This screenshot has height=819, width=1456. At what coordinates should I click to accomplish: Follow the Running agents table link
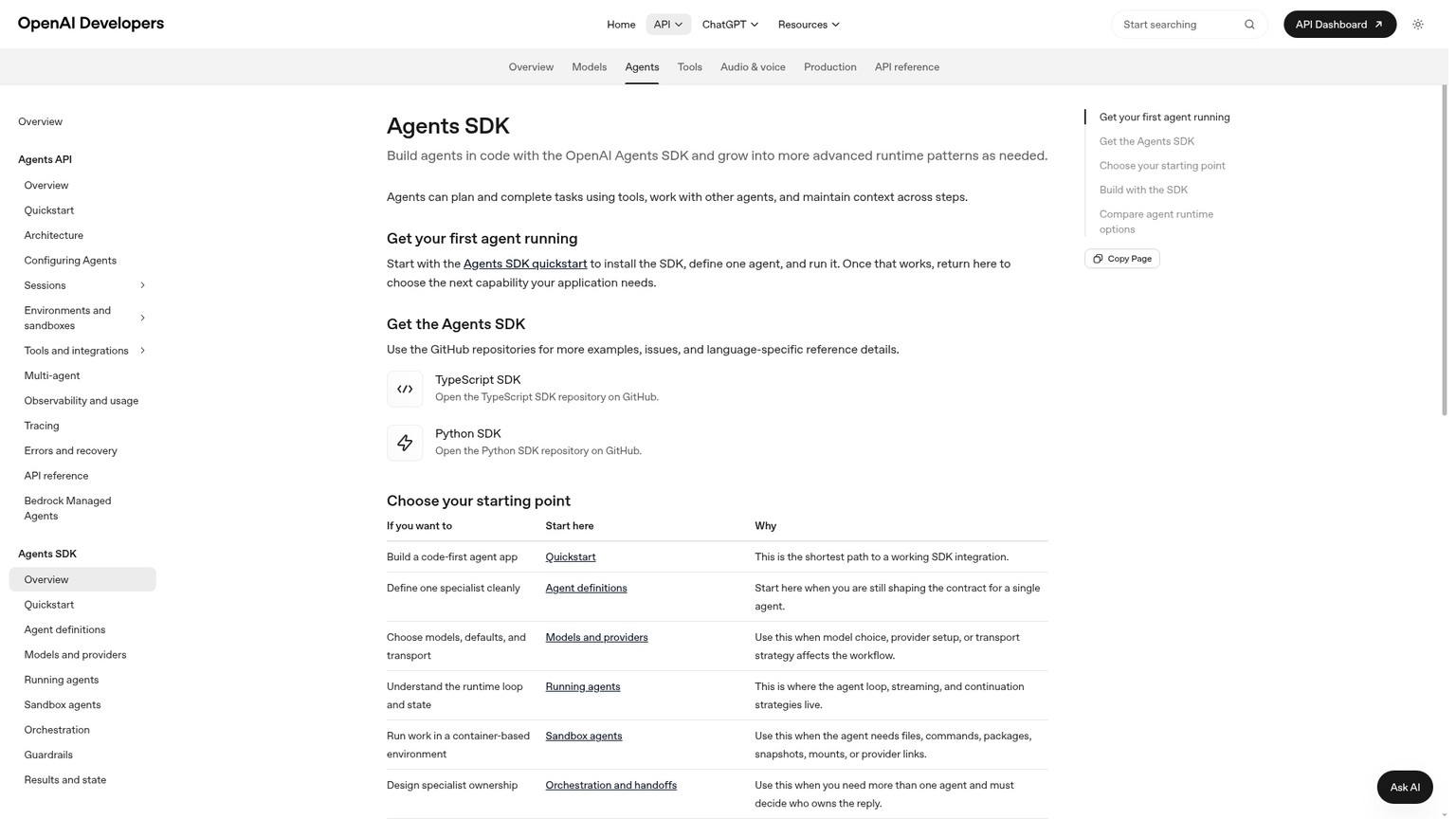pos(582,686)
